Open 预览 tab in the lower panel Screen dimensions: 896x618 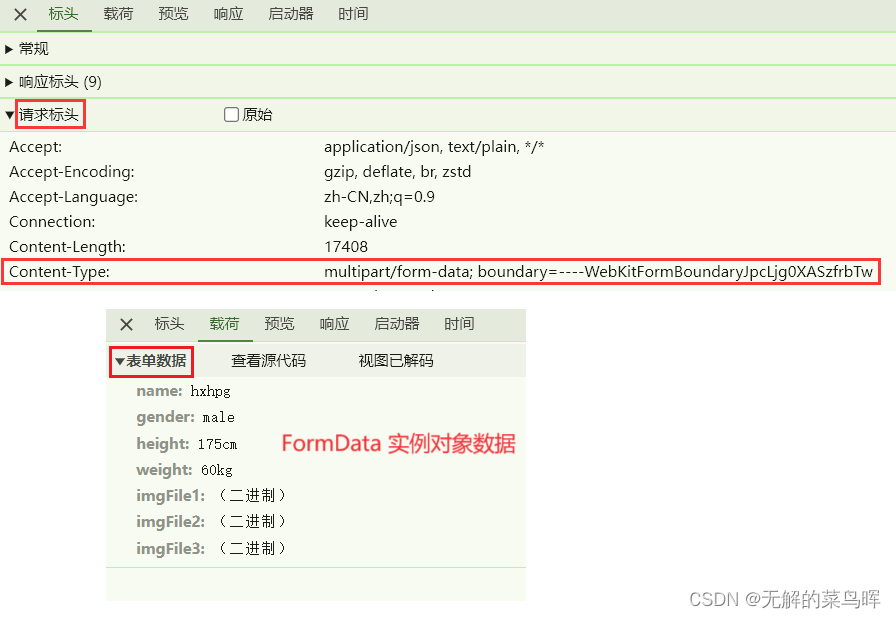(x=279, y=324)
